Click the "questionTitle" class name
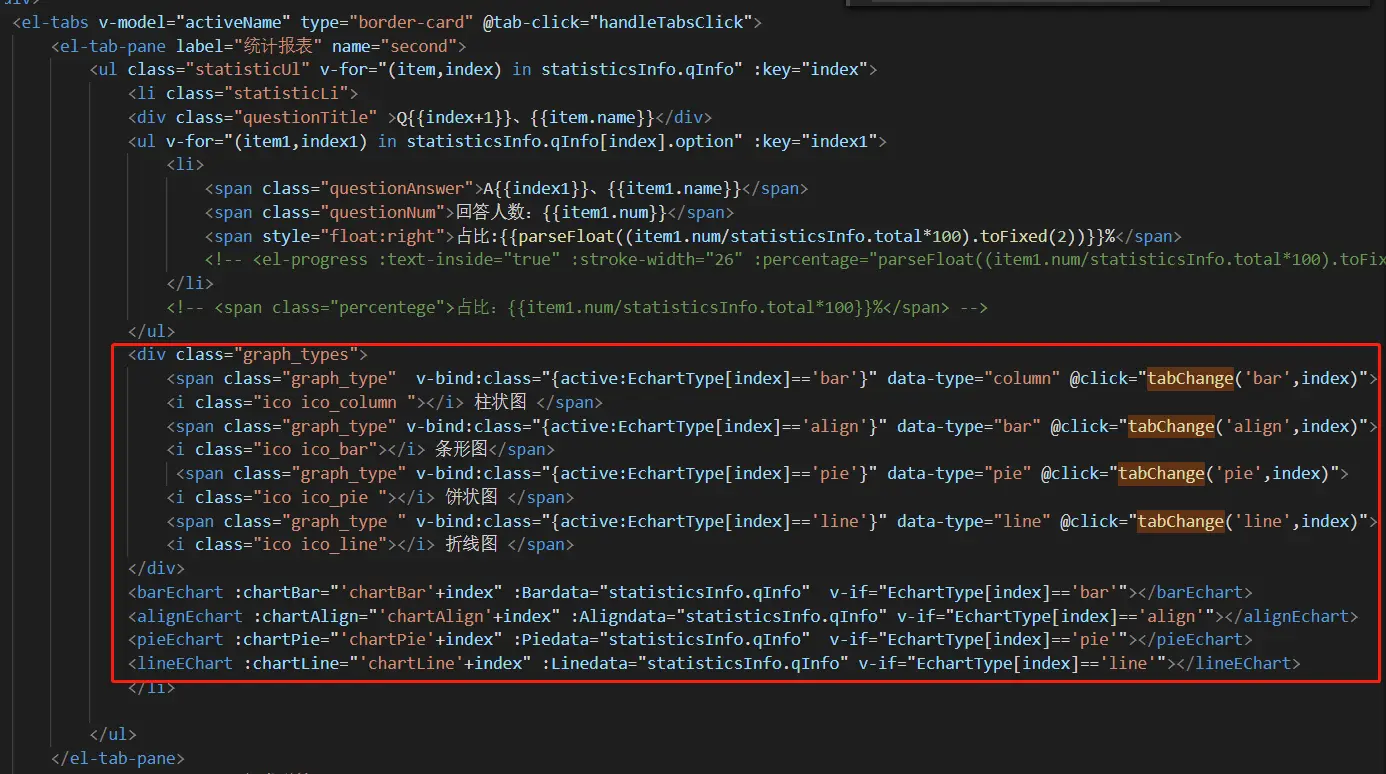 (x=308, y=117)
